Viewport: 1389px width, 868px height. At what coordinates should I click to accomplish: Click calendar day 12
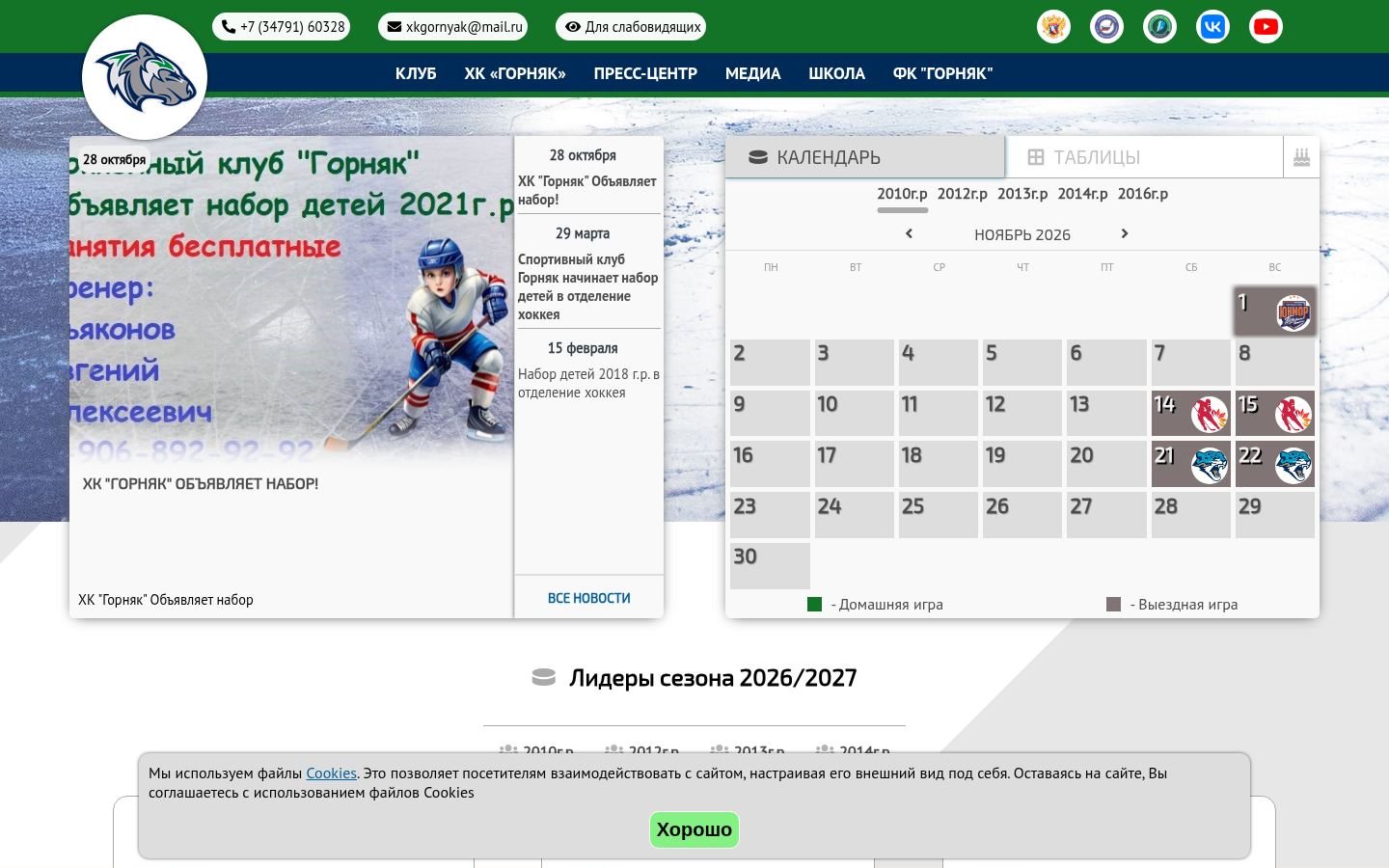tap(1022, 414)
